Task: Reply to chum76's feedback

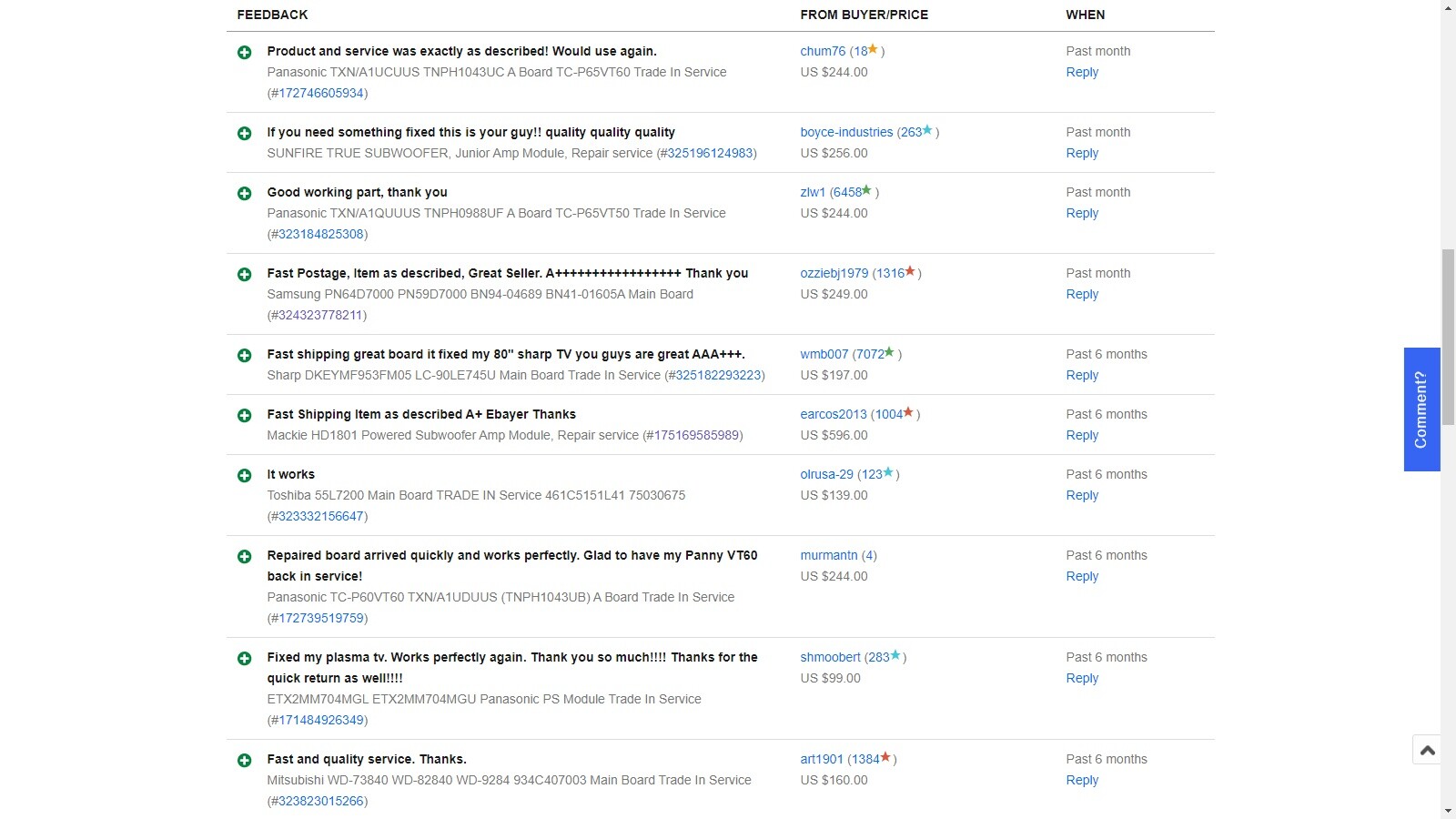Action: [x=1082, y=73]
